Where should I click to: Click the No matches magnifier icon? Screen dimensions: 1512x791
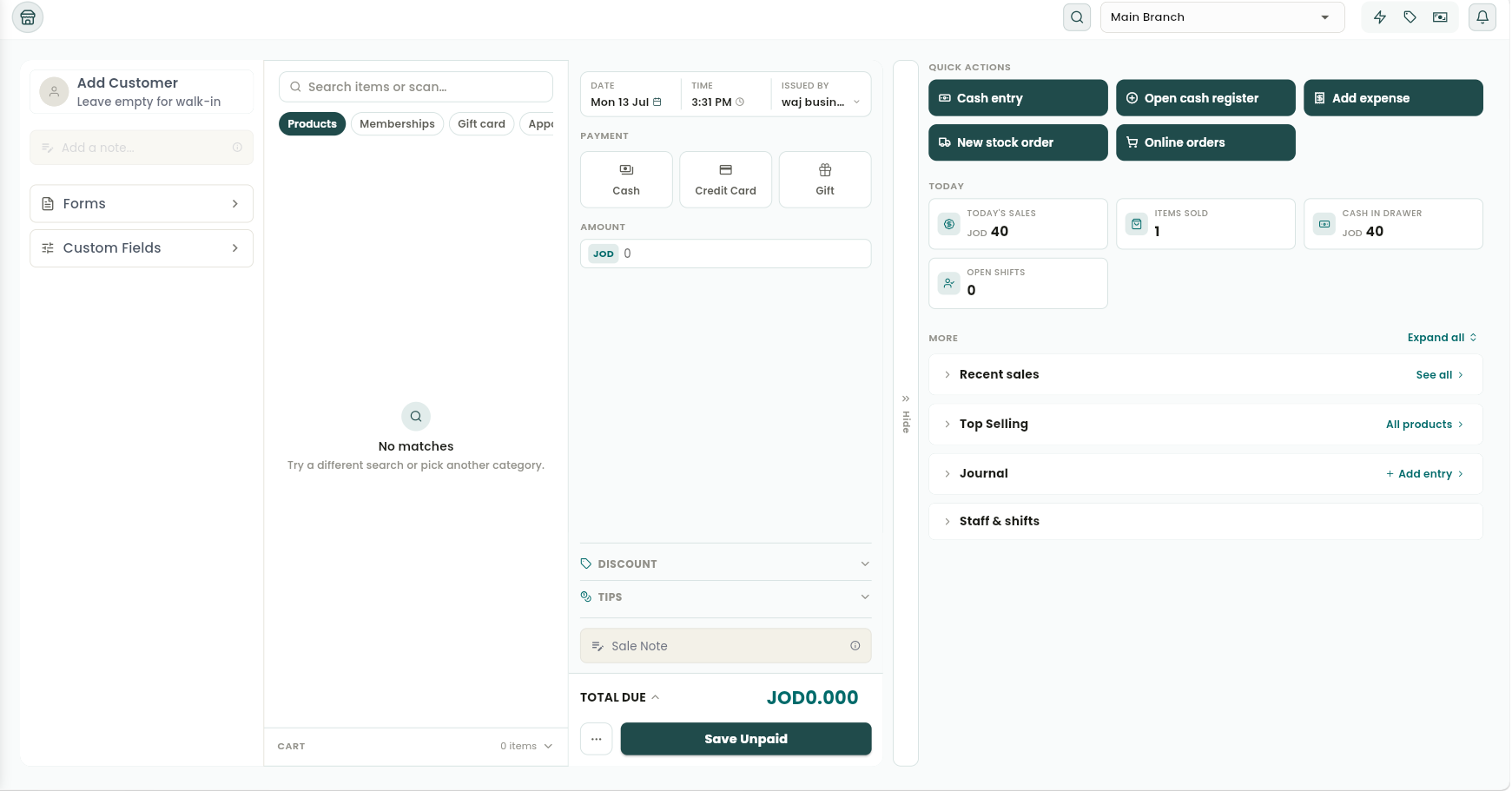pyautogui.click(x=416, y=416)
